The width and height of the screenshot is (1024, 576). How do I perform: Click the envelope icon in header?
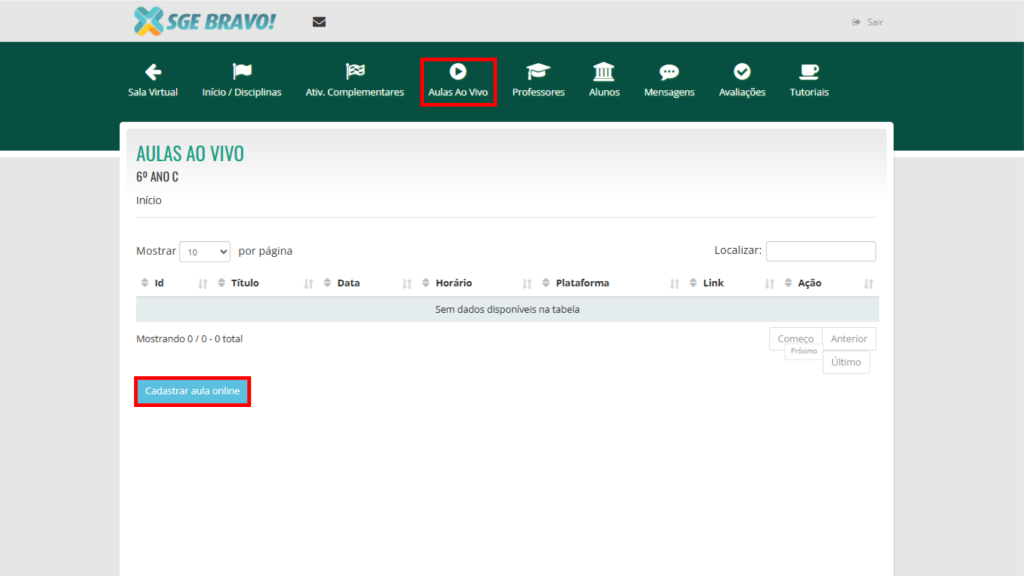[x=319, y=22]
